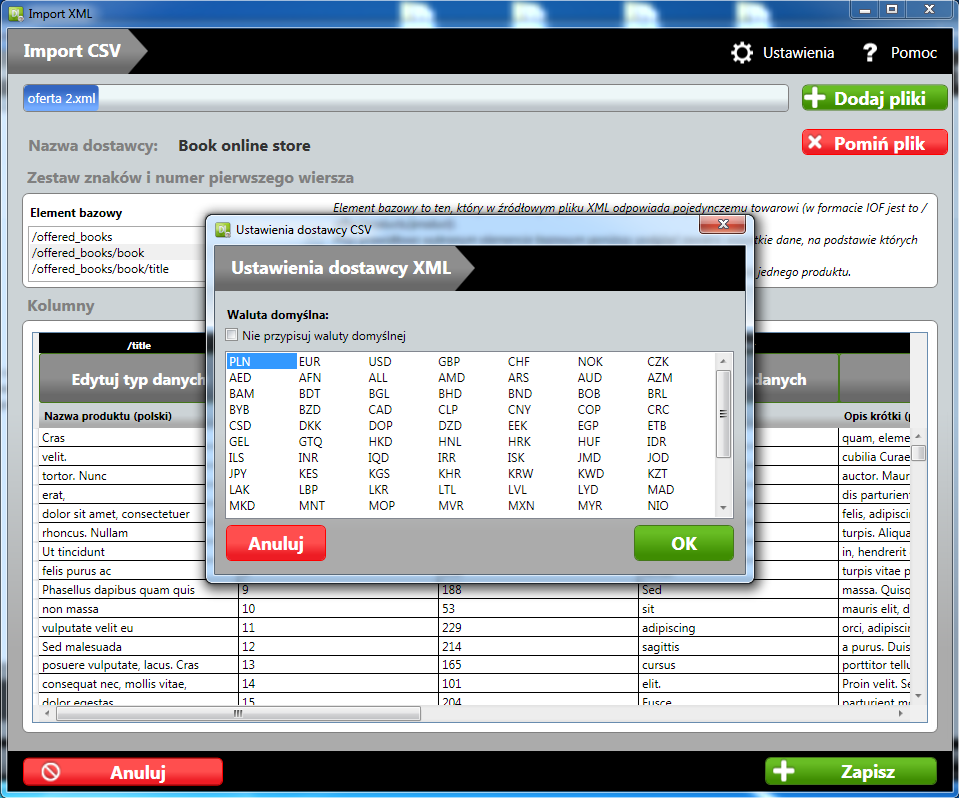Screen dimensions: 959x798
Task: Select currency EGP
Action: 588,426
